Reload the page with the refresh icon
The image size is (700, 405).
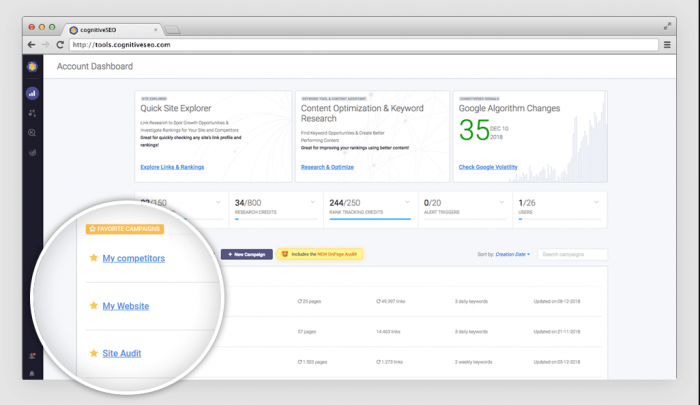(x=60, y=45)
